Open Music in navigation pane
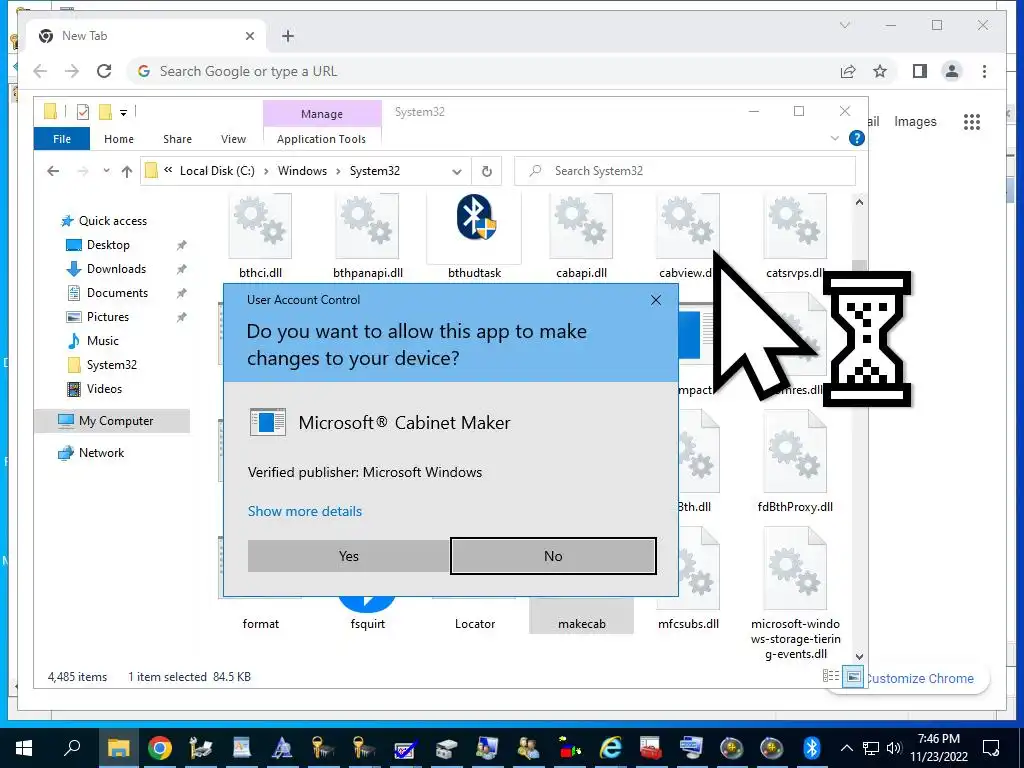The height and width of the screenshot is (768, 1024). (x=103, y=341)
